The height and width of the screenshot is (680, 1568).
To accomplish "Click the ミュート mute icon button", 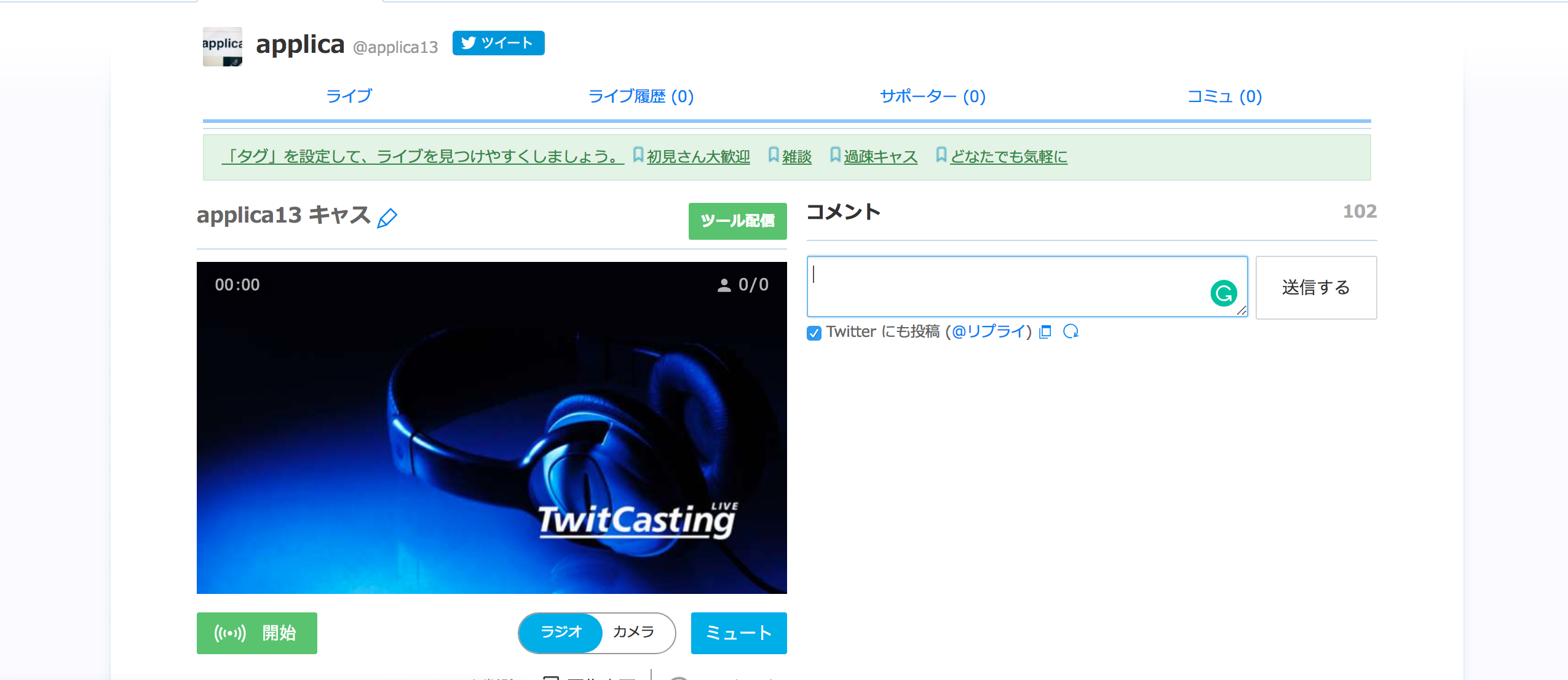I will tap(737, 633).
